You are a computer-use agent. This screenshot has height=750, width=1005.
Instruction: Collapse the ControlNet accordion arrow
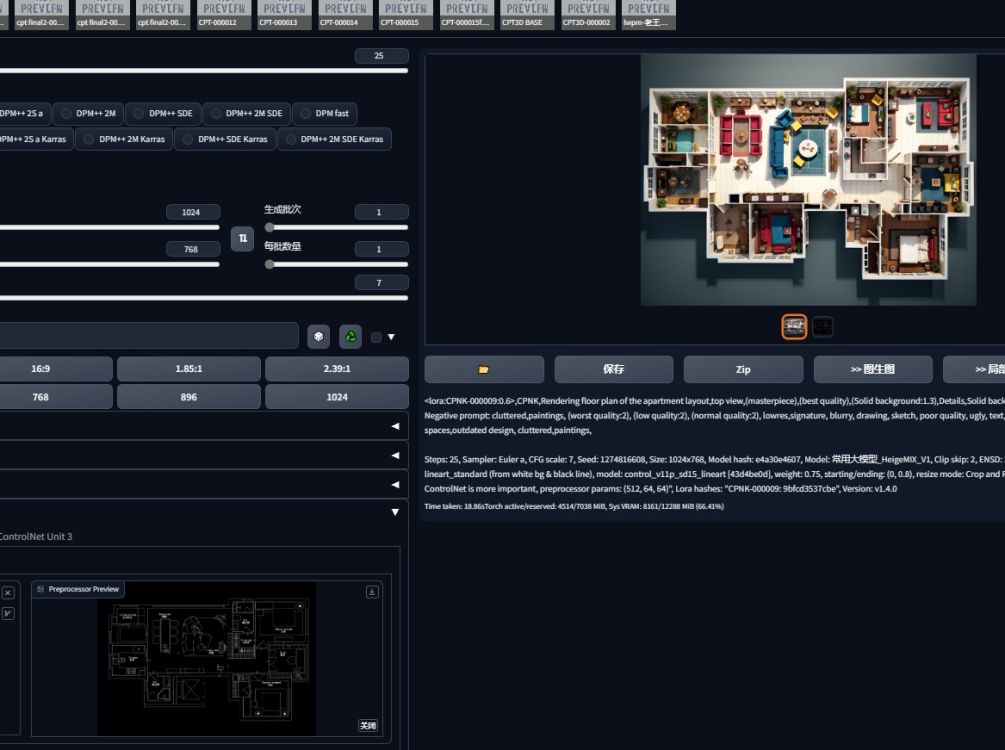coord(395,512)
